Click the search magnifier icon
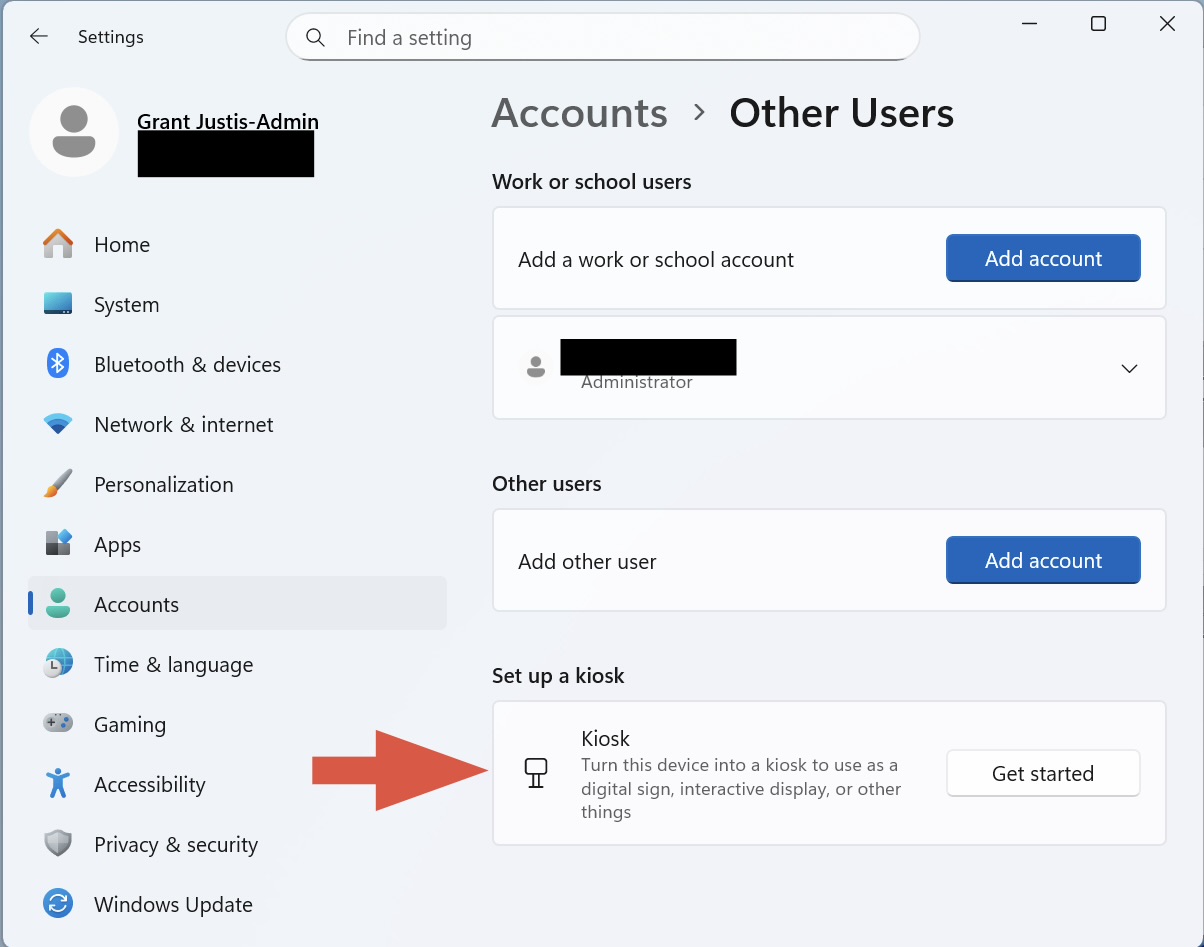Image resolution: width=1204 pixels, height=947 pixels. click(315, 38)
